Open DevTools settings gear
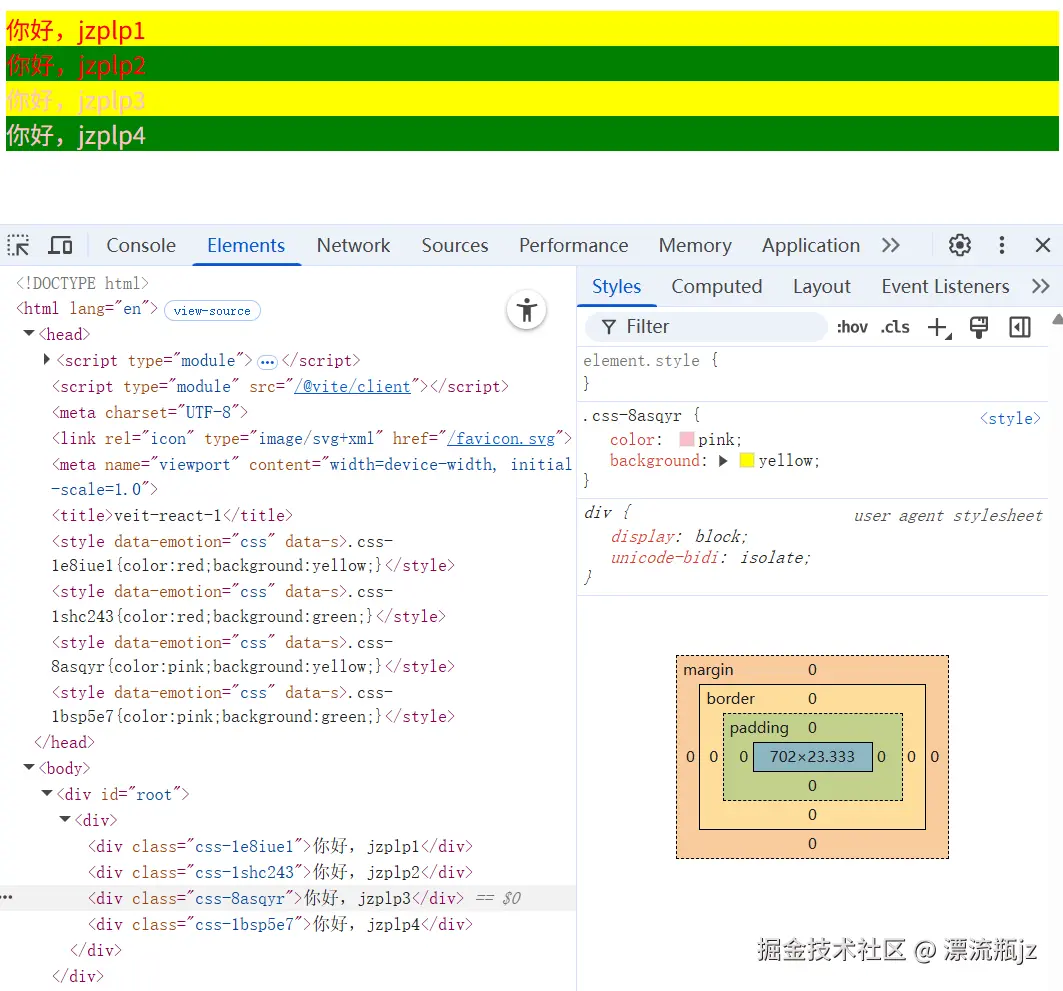Screen dimensions: 1063x991 pos(959,244)
